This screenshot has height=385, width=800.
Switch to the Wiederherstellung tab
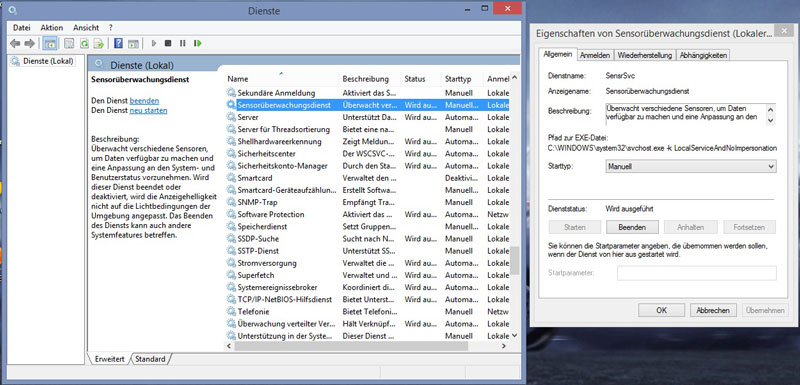click(645, 55)
